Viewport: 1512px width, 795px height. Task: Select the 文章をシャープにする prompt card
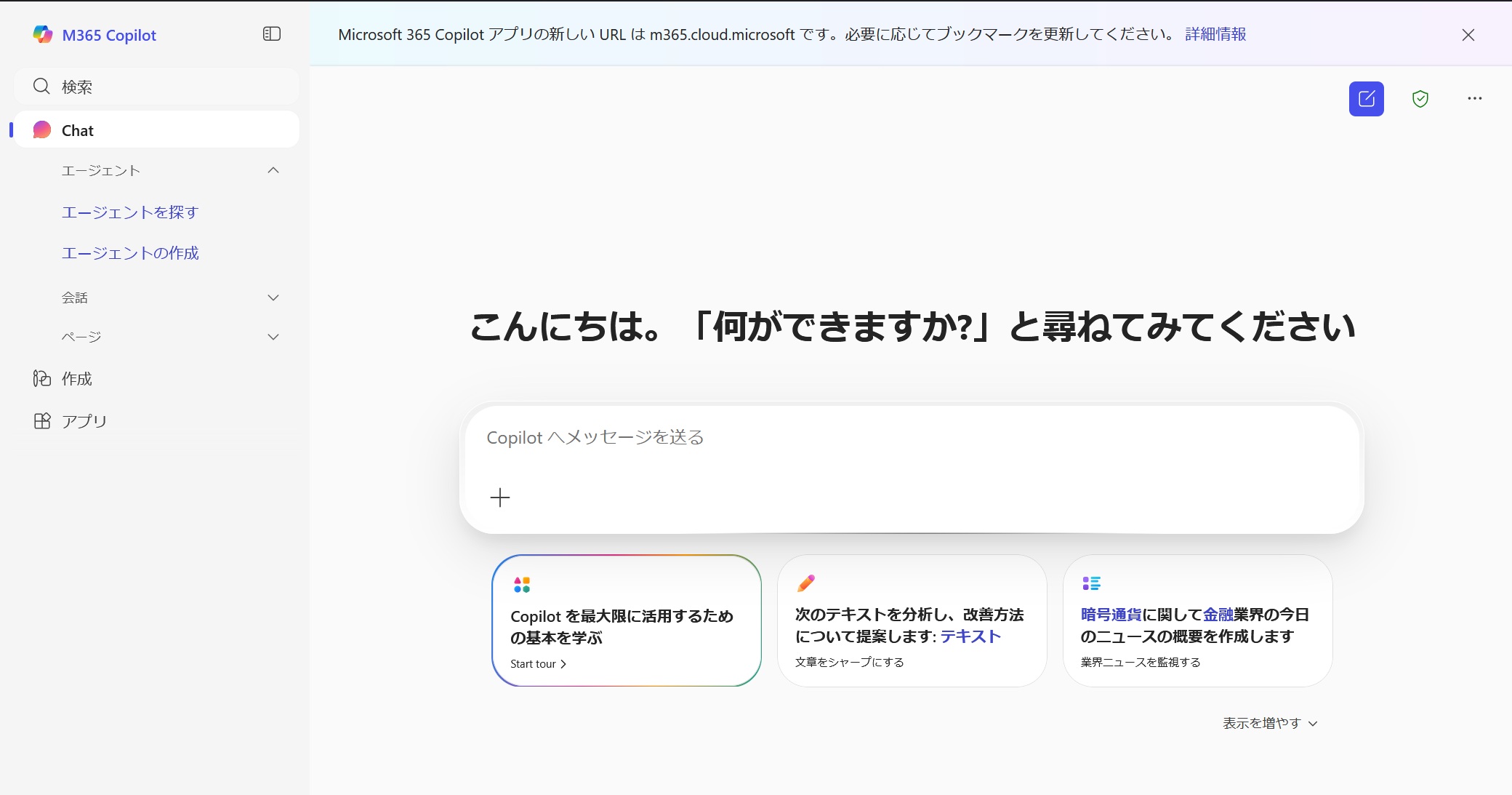pos(912,620)
